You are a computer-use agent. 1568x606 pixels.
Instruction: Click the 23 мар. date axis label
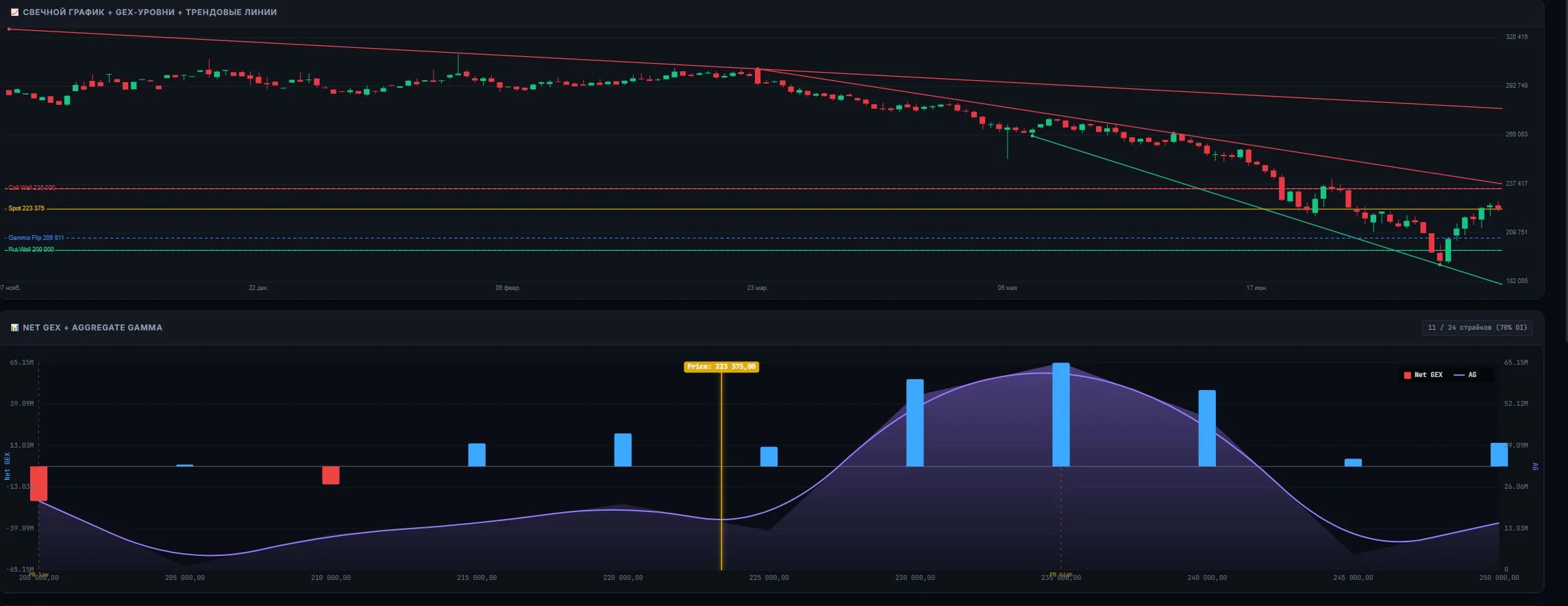point(757,288)
